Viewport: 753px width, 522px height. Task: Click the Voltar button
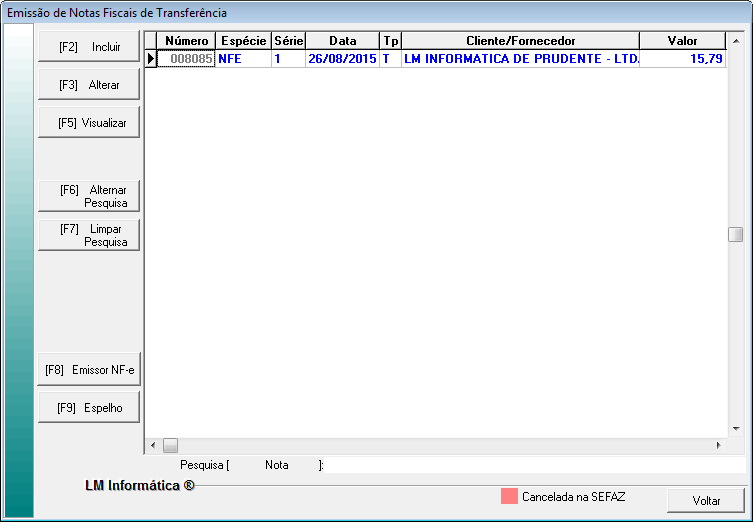(706, 500)
